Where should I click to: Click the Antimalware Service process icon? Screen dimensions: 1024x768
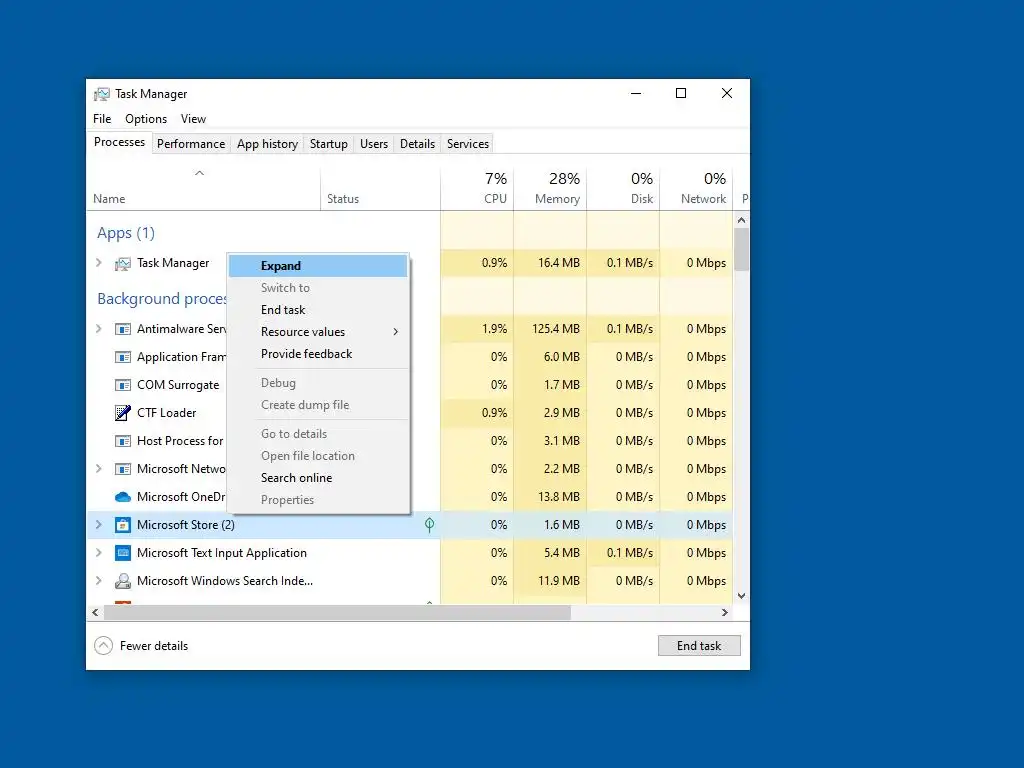click(123, 329)
